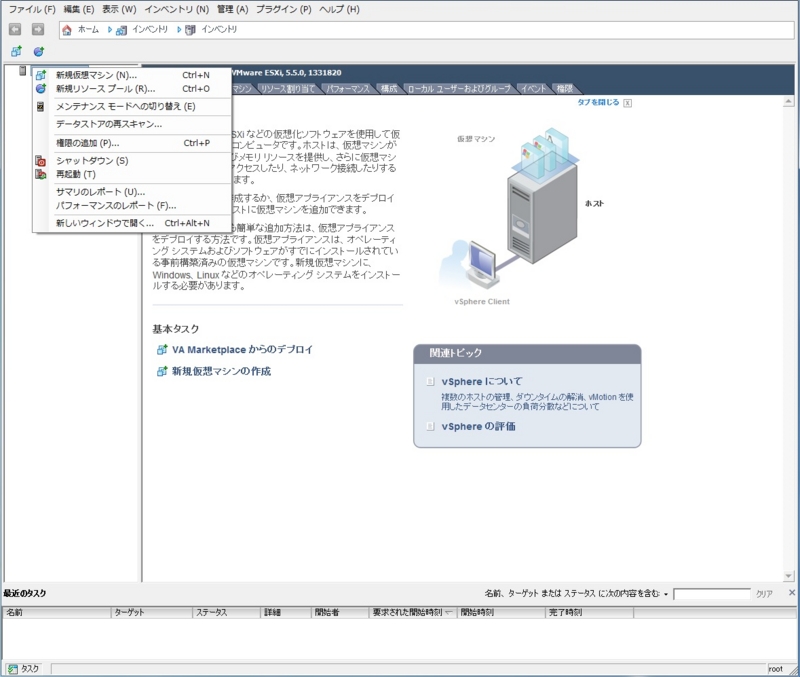Sort by 要求された開始時刻 column header
This screenshot has width=800, height=677.
pos(413,612)
